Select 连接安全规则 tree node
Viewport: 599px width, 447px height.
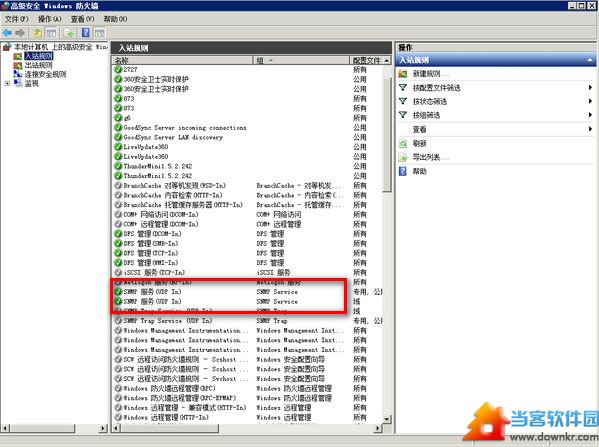45,74
